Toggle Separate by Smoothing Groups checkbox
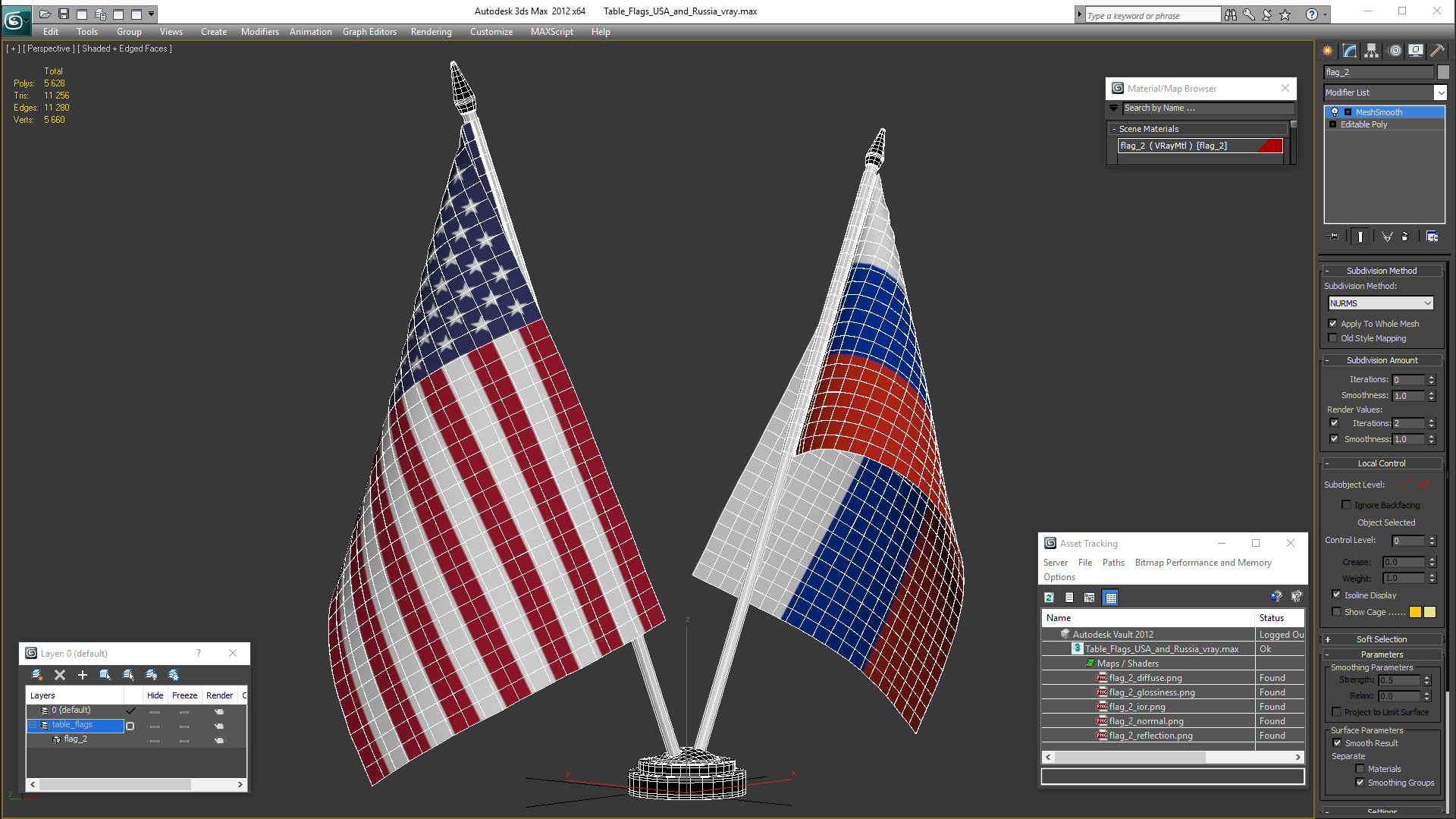The image size is (1456, 819). [x=1360, y=783]
